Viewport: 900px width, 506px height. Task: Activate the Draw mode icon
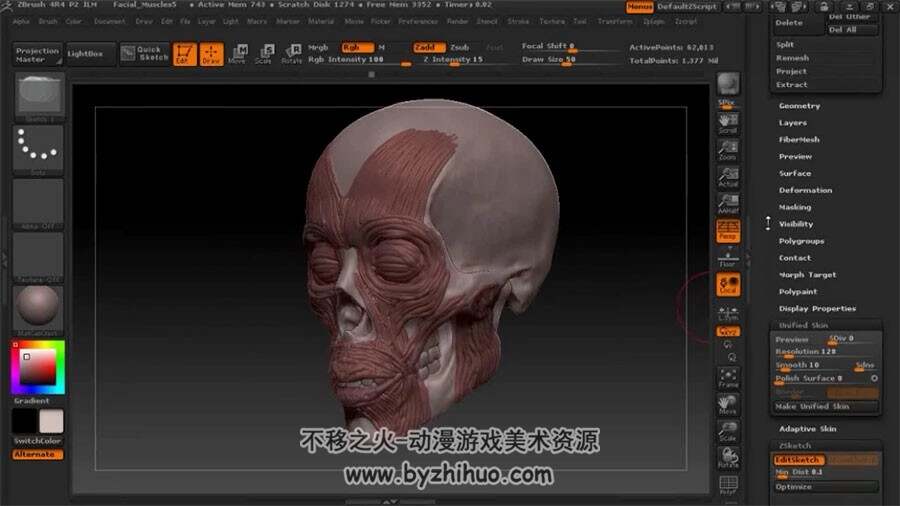pos(211,54)
